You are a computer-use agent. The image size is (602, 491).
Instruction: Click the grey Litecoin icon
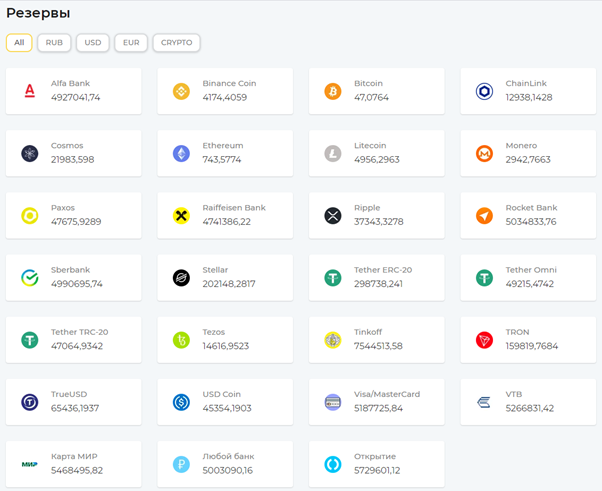pos(333,154)
